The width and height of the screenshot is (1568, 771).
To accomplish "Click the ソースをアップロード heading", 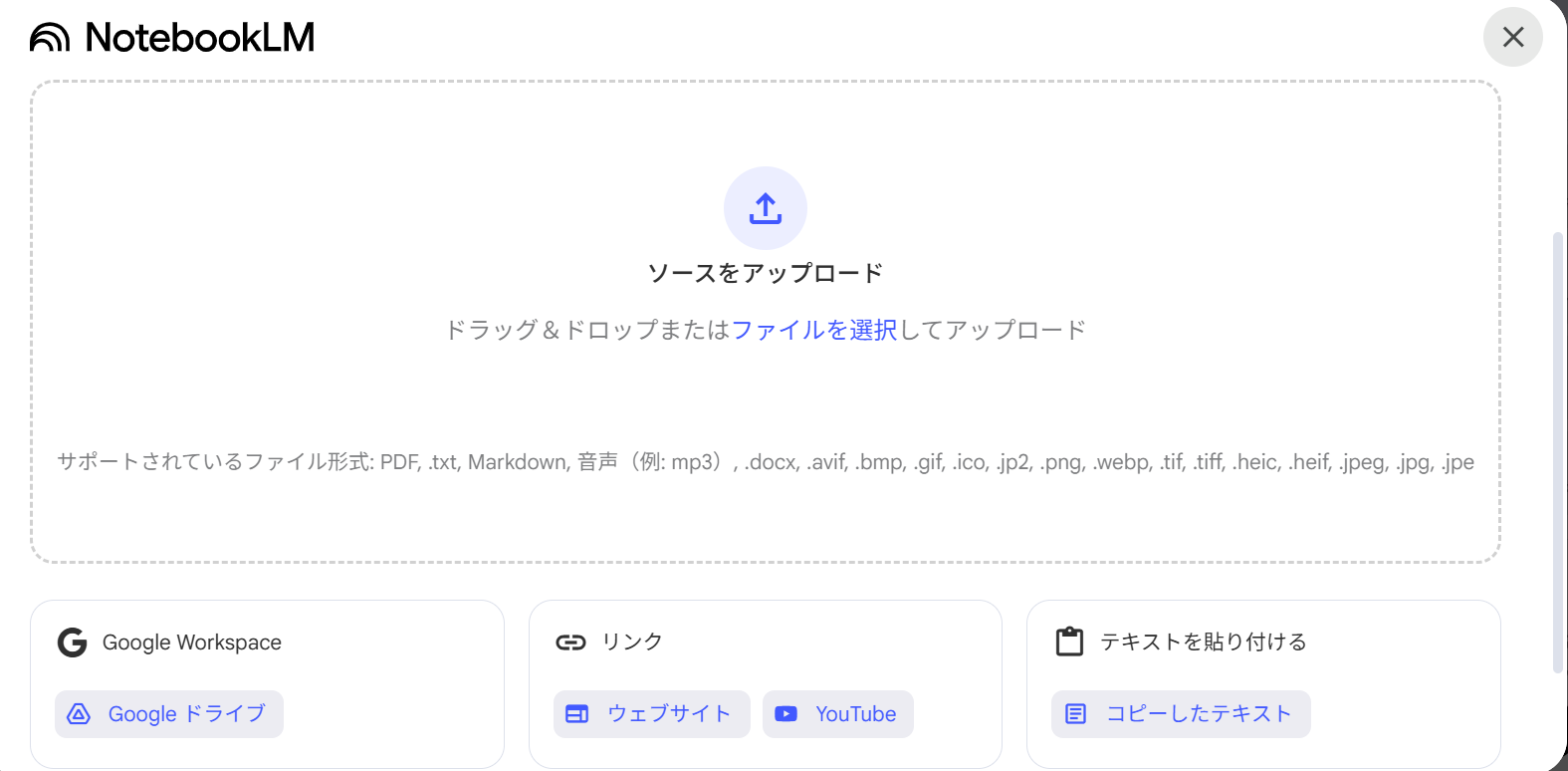I will click(x=765, y=273).
